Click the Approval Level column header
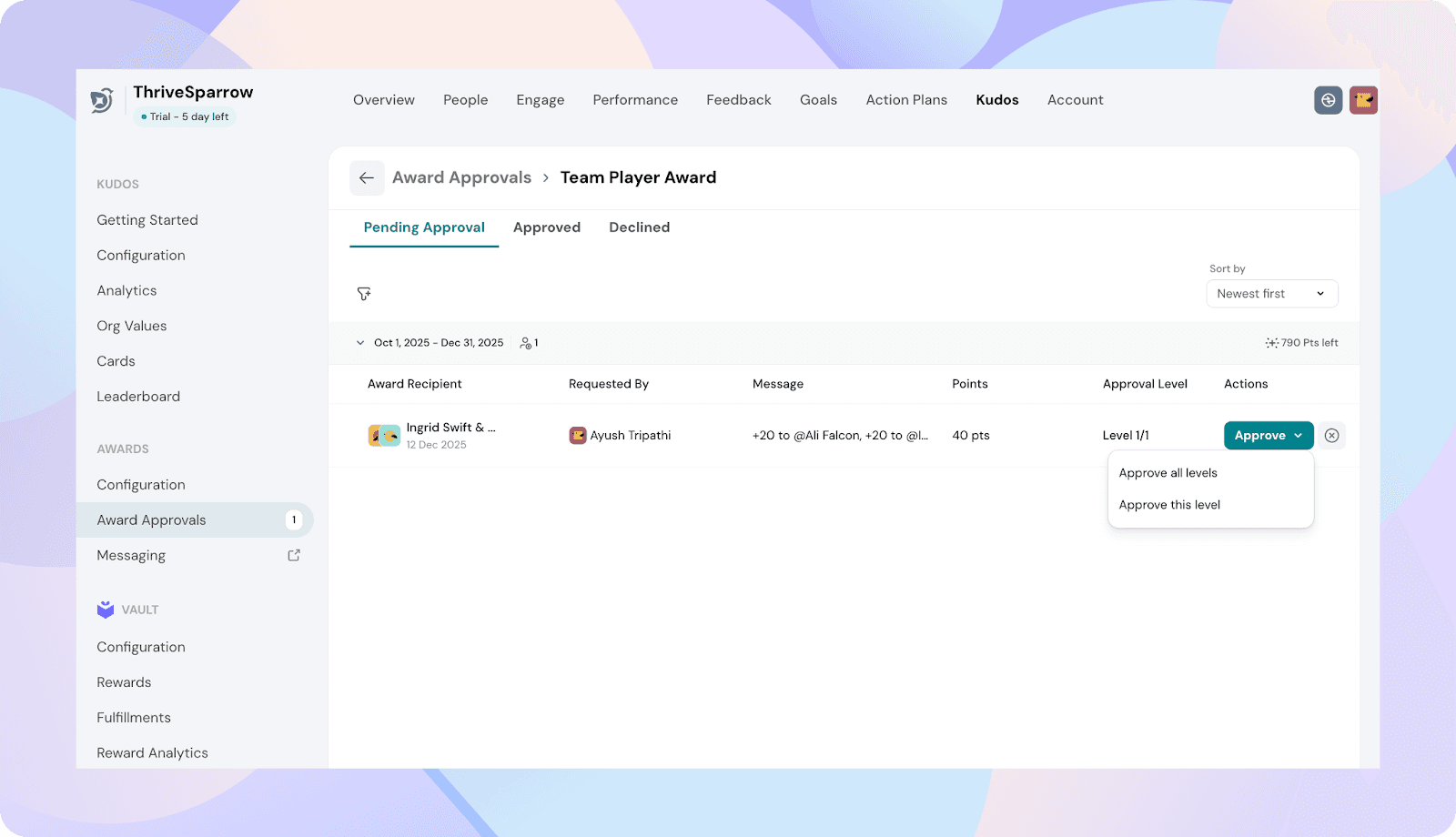The image size is (1456, 837). coord(1145,384)
